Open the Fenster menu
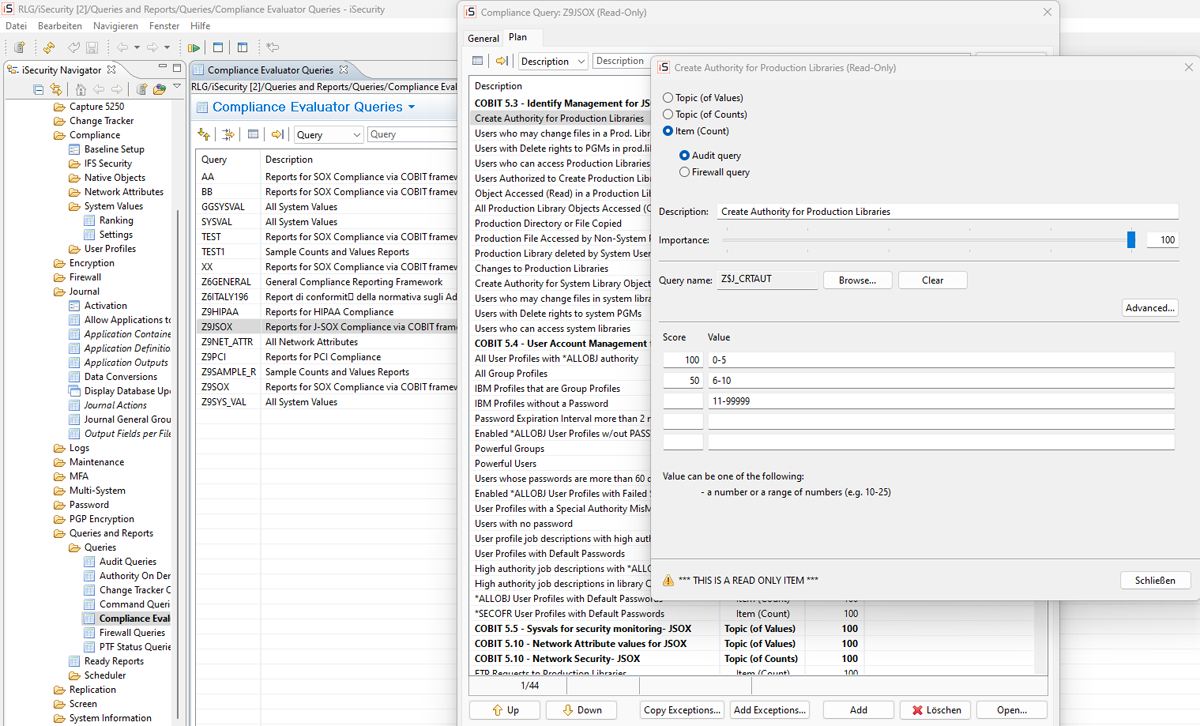The width and height of the screenshot is (1200, 726). point(165,26)
